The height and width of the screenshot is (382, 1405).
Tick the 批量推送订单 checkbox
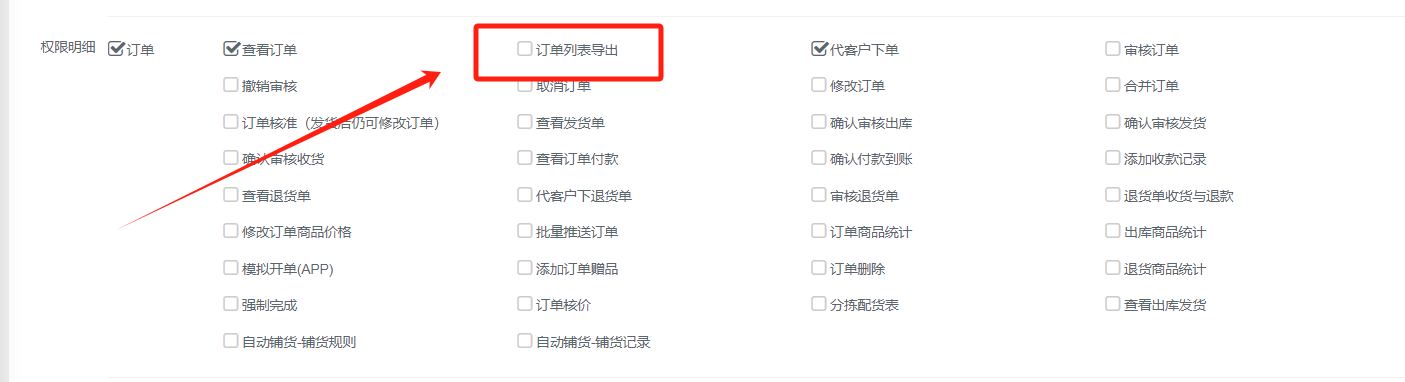[x=525, y=231]
